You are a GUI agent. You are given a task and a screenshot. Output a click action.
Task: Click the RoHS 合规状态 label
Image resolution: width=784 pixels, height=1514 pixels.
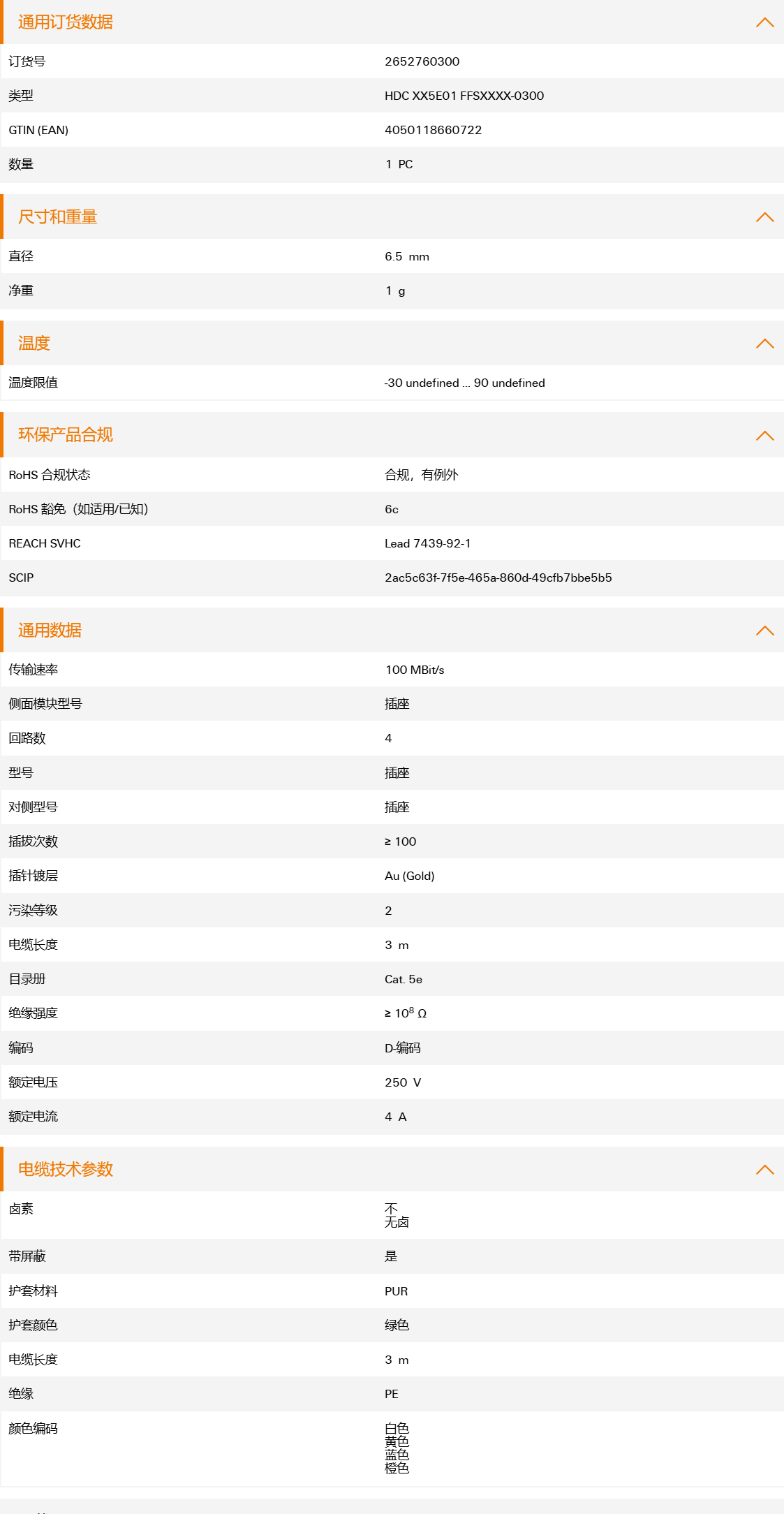coord(50,475)
